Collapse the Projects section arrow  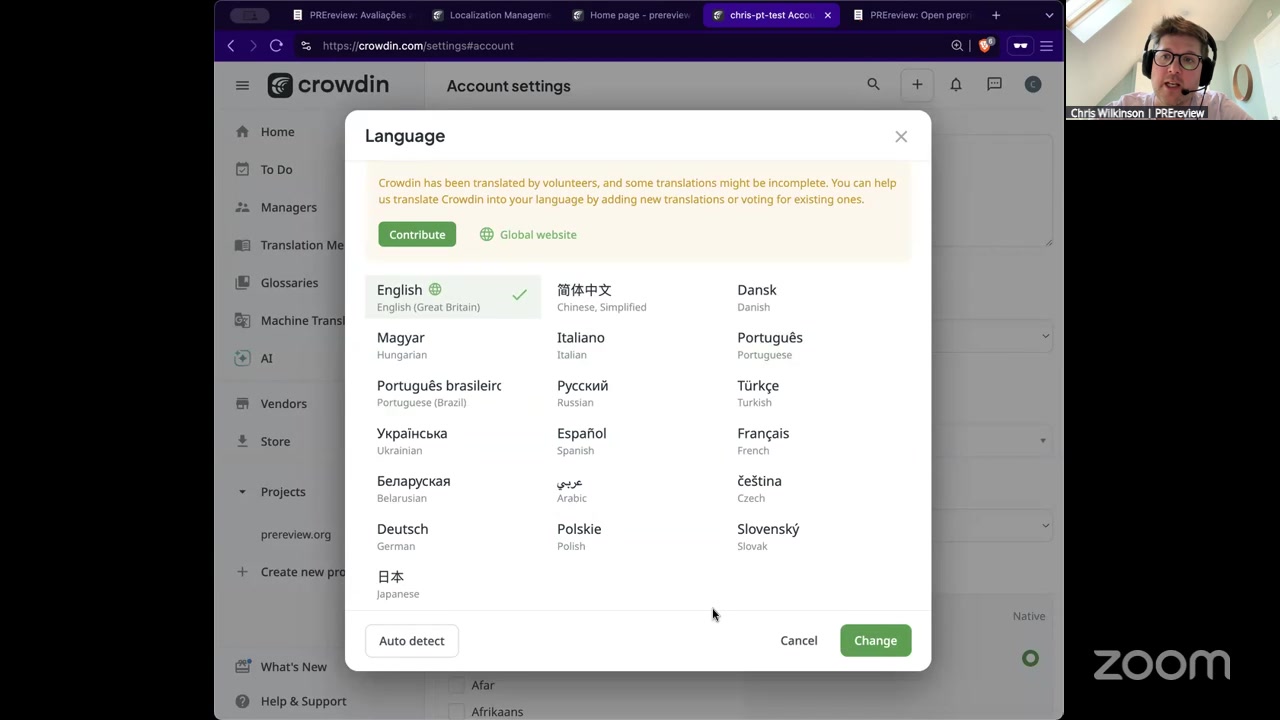coord(242,492)
